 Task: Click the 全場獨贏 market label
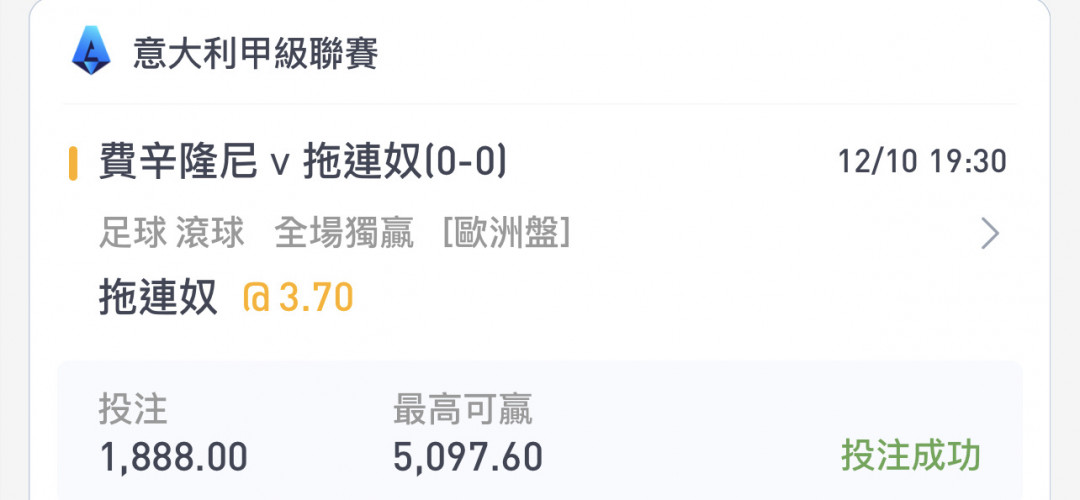[x=344, y=234]
